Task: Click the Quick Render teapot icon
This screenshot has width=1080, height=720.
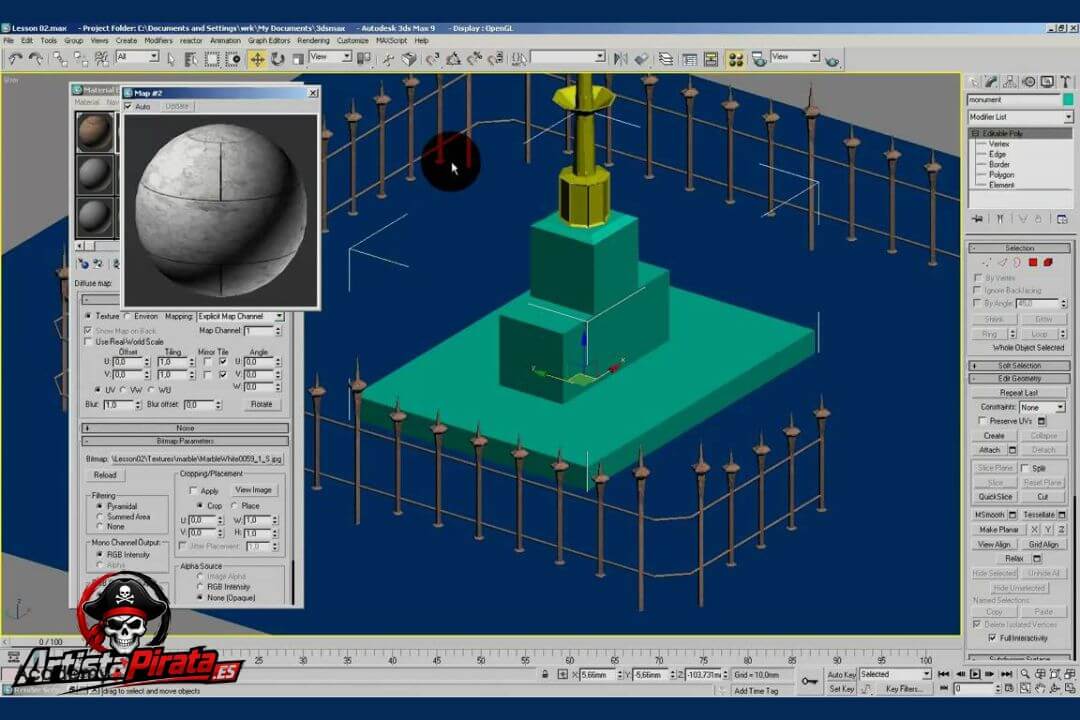Action: pos(832,61)
